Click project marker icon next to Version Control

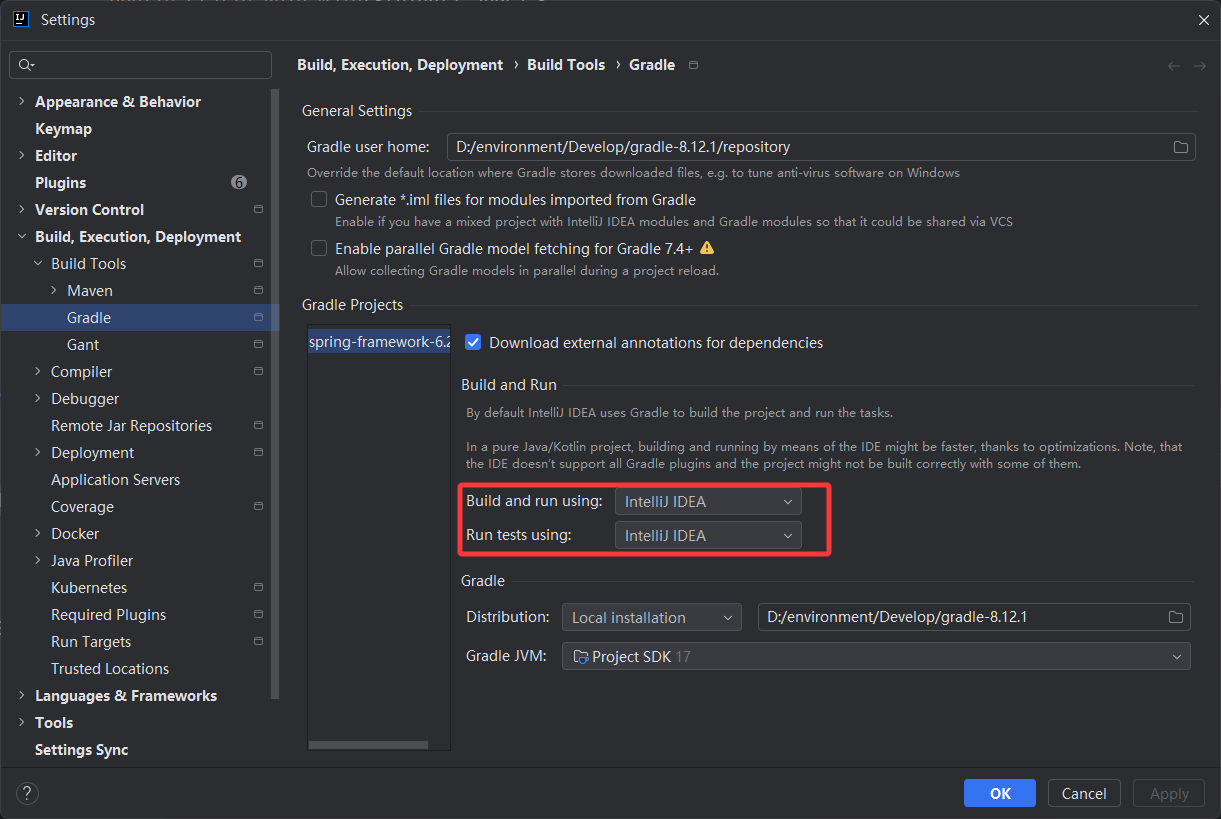point(258,209)
